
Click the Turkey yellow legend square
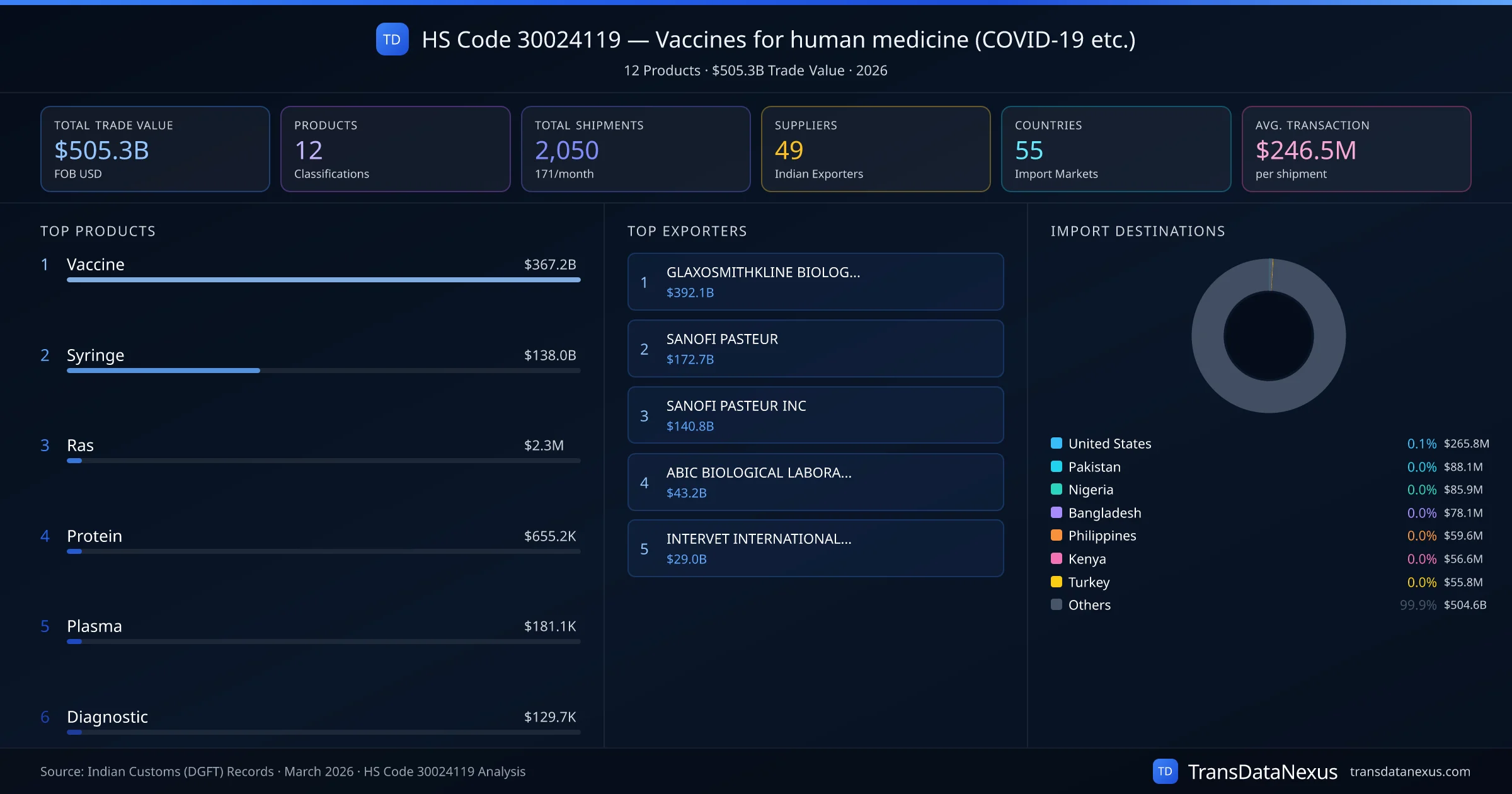pyautogui.click(x=1057, y=582)
